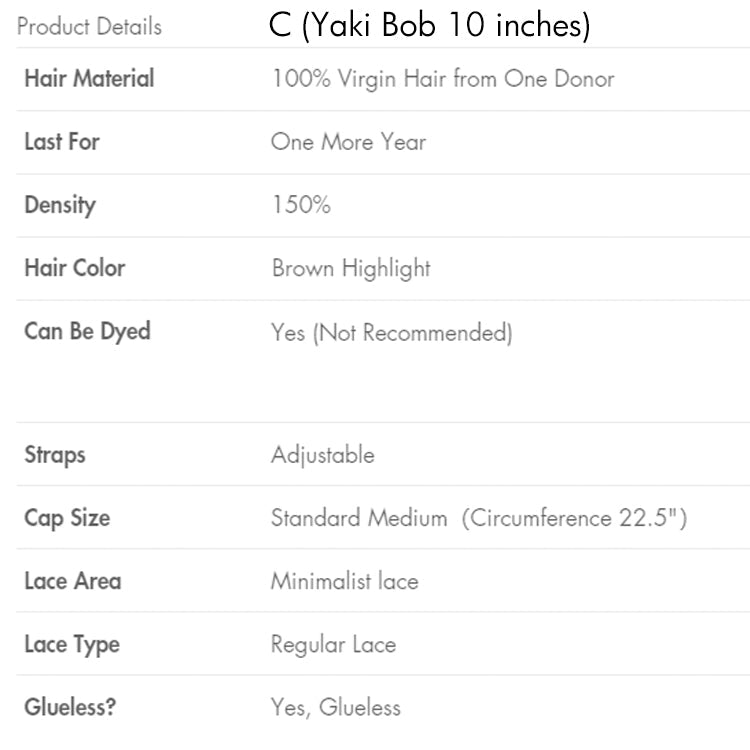Select the Adjustable straps value
Viewport: 750px width, 750px height.
click(322, 455)
